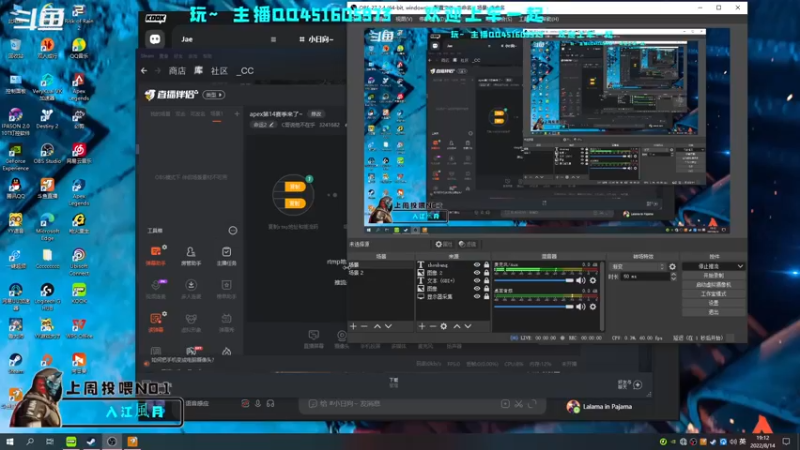
Task: Go back using the Steam back arrow
Action: (x=144, y=70)
